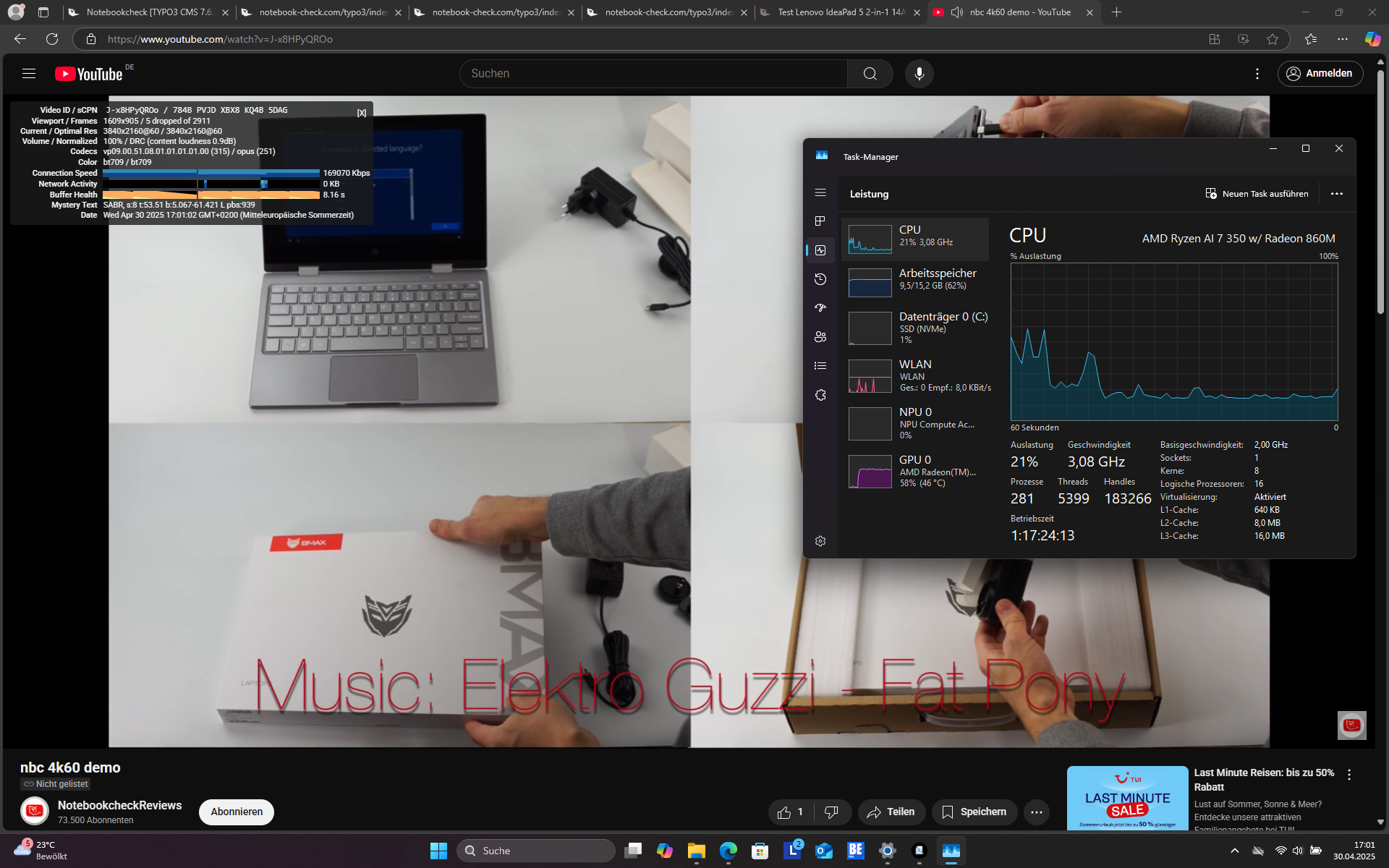Open the YouTube guide hamburger menu
This screenshot has height=868, width=1389.
[29, 73]
